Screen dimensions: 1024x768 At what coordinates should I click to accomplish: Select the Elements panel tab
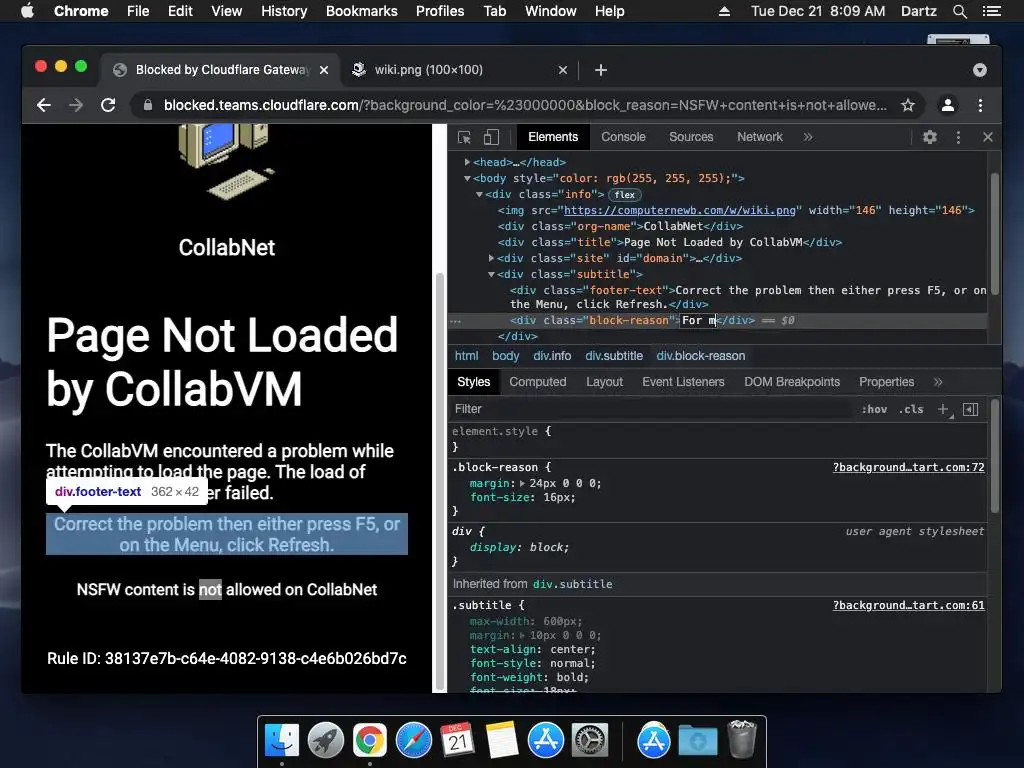click(x=553, y=137)
